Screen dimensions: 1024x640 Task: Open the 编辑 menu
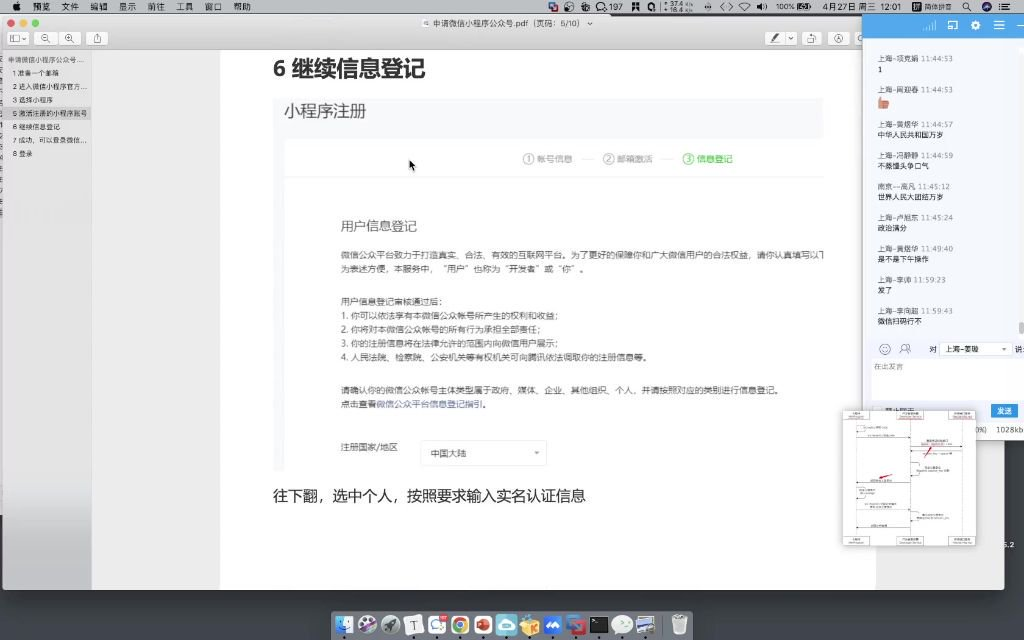pyautogui.click(x=99, y=7)
